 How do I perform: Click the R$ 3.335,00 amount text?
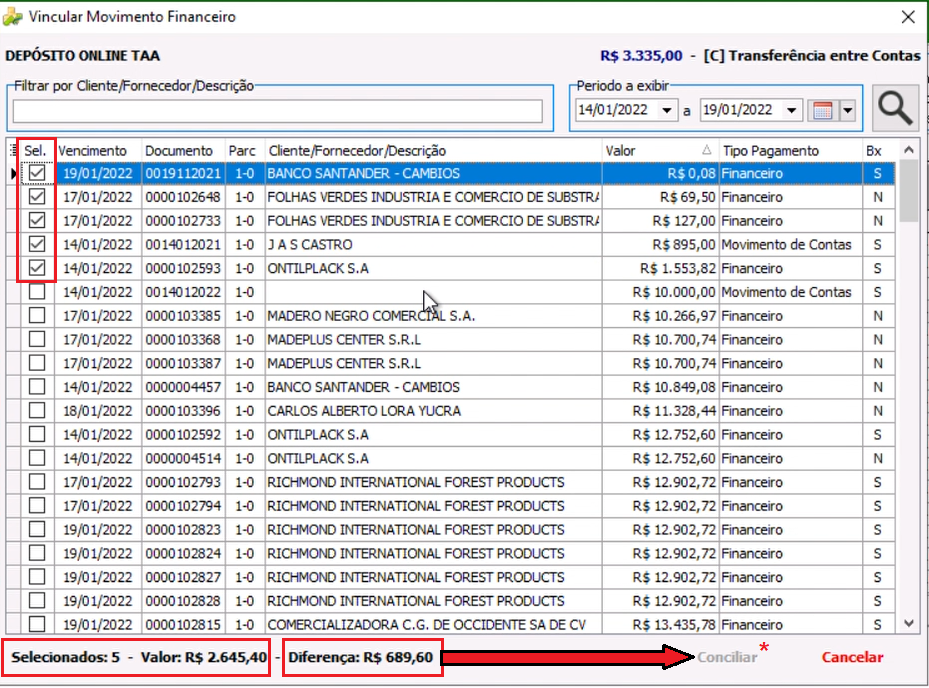tap(641, 56)
